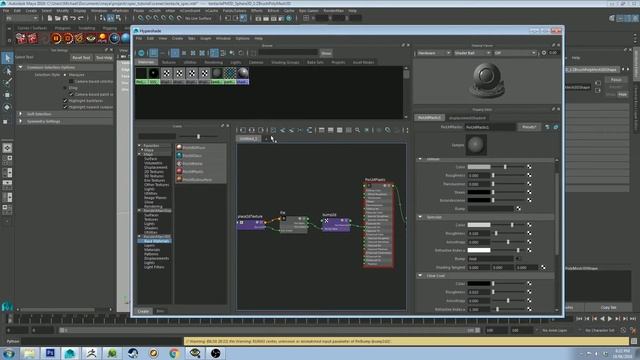Switch to the Textures tab in Browser
This screenshot has height=360, width=640.
[x=169, y=62]
